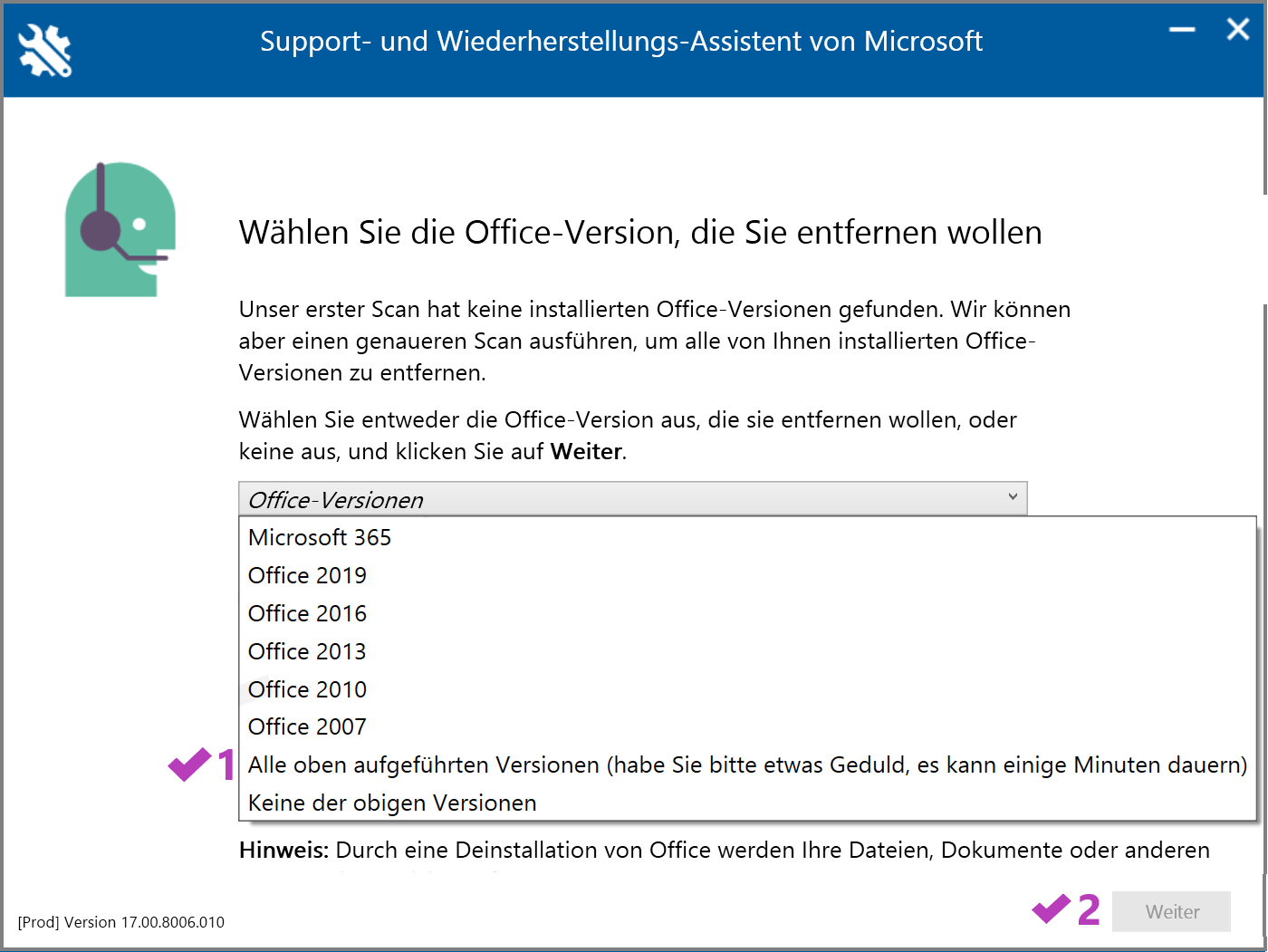Click the Hinweis note text

725,850
